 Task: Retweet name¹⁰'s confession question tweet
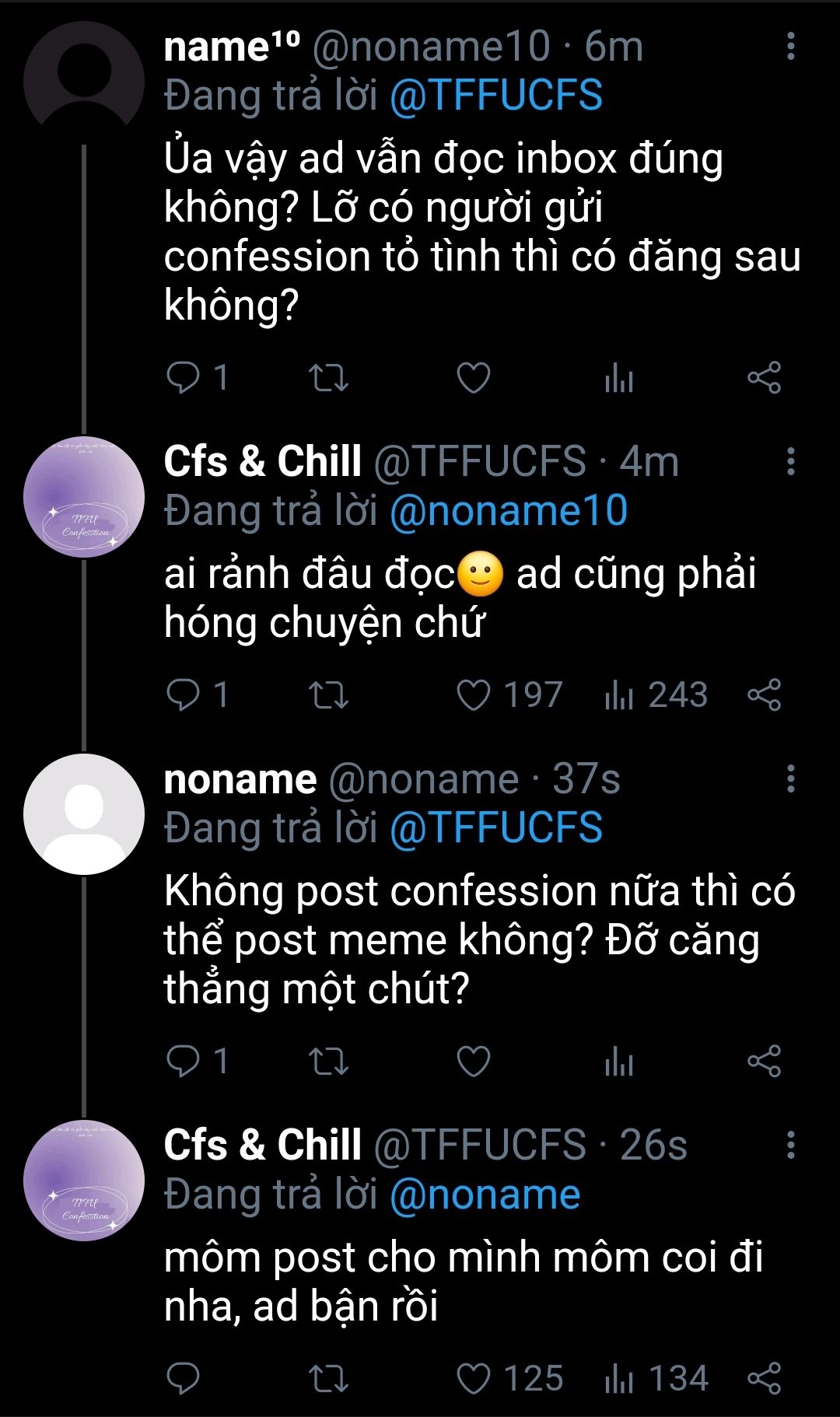pos(328,379)
